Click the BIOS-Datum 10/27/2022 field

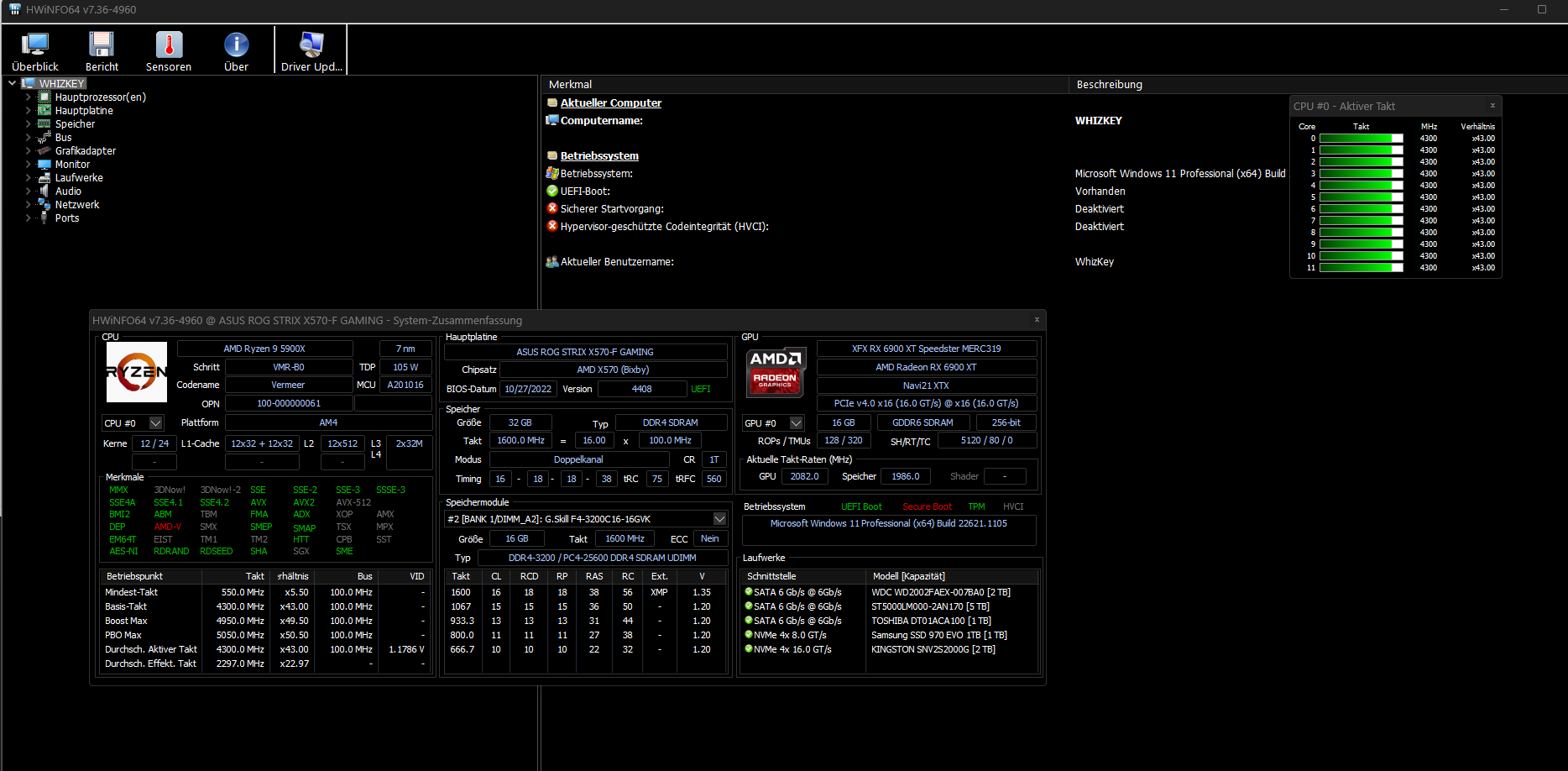(528, 389)
